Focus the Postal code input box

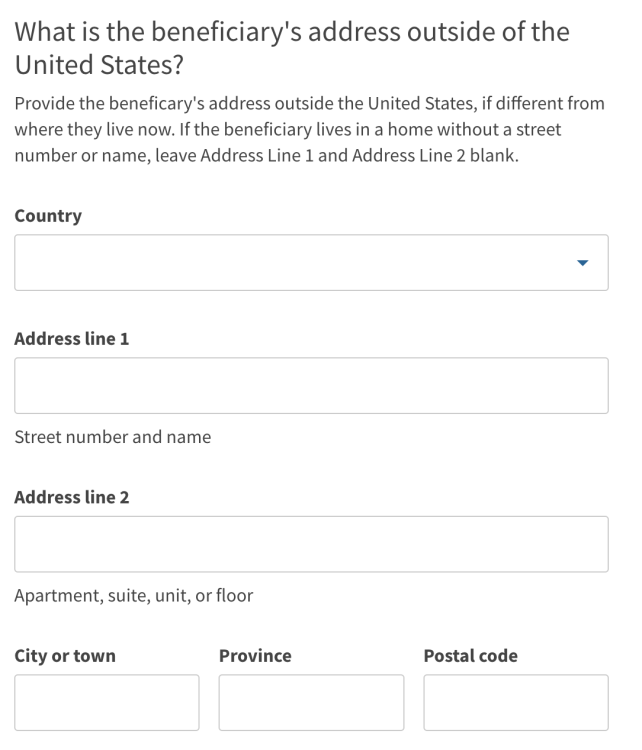(516, 703)
